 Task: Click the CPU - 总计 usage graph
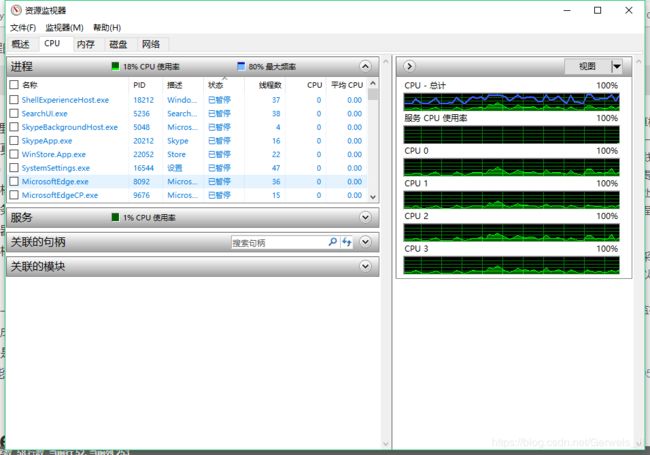512,102
